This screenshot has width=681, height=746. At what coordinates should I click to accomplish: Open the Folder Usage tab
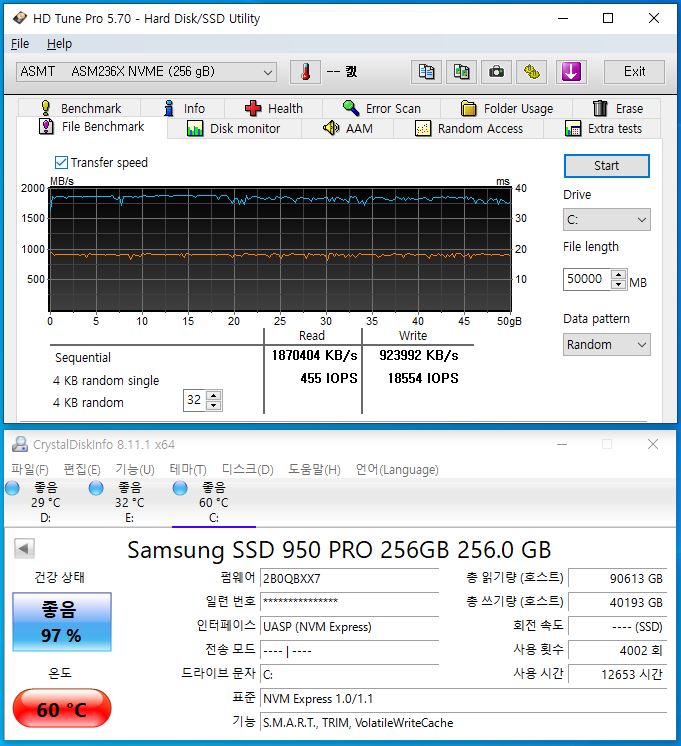[x=507, y=108]
